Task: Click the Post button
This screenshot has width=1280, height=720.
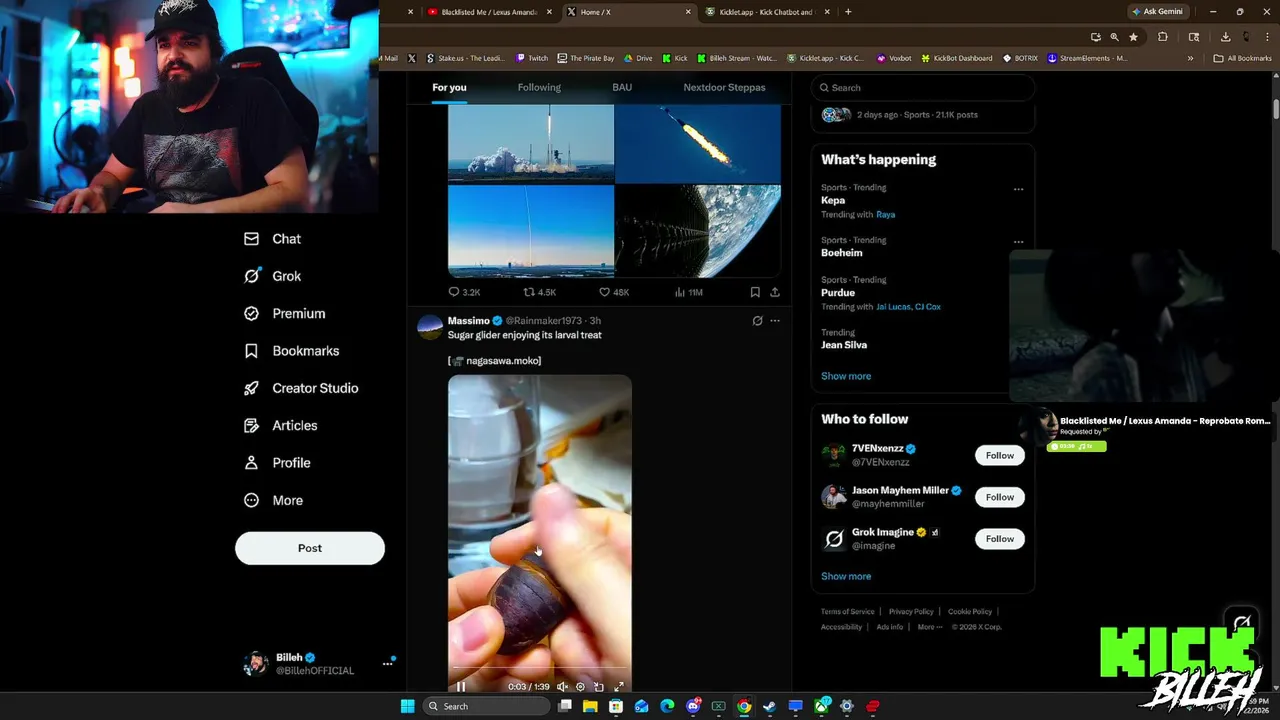Action: (310, 548)
